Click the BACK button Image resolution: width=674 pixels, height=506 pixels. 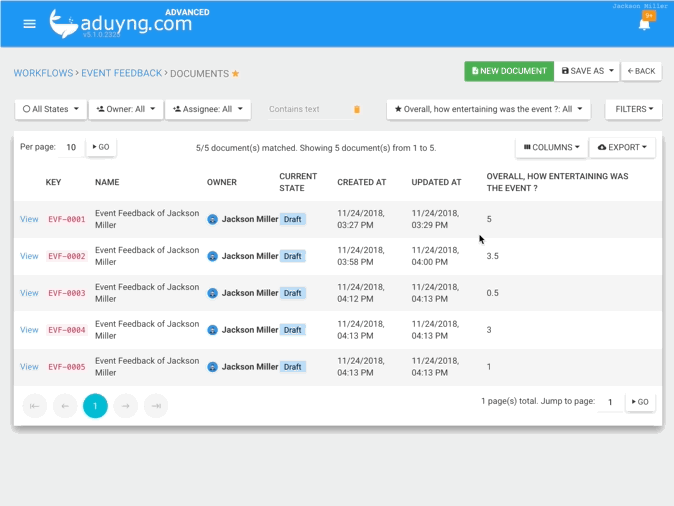[x=641, y=71]
